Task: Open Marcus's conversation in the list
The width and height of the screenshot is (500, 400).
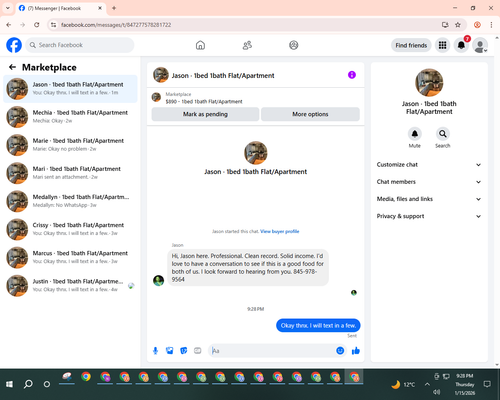Action: click(70, 257)
